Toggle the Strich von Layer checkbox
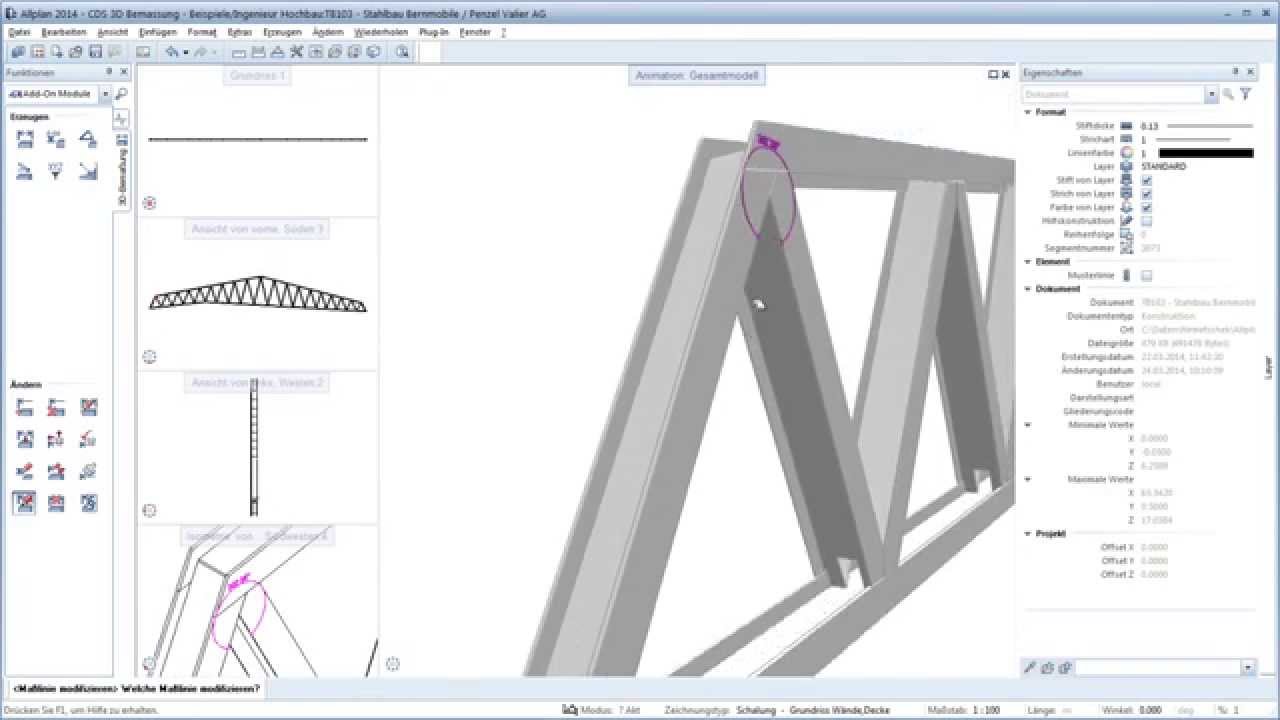 point(1147,194)
